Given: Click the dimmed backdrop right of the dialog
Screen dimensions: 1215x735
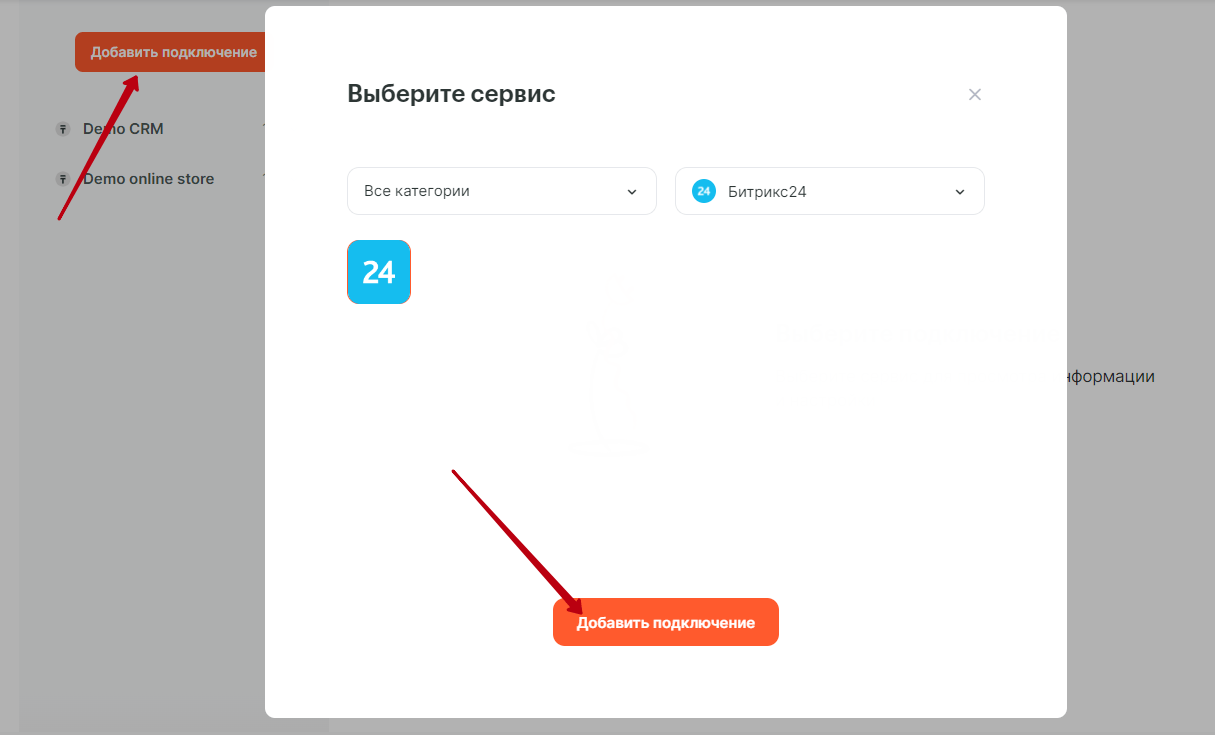Looking at the screenshot, I should (x=1140, y=550).
